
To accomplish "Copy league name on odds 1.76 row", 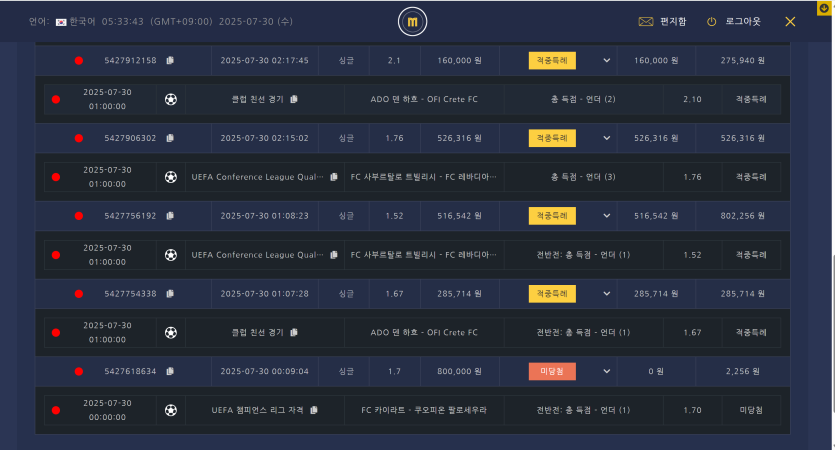I will click(x=334, y=177).
